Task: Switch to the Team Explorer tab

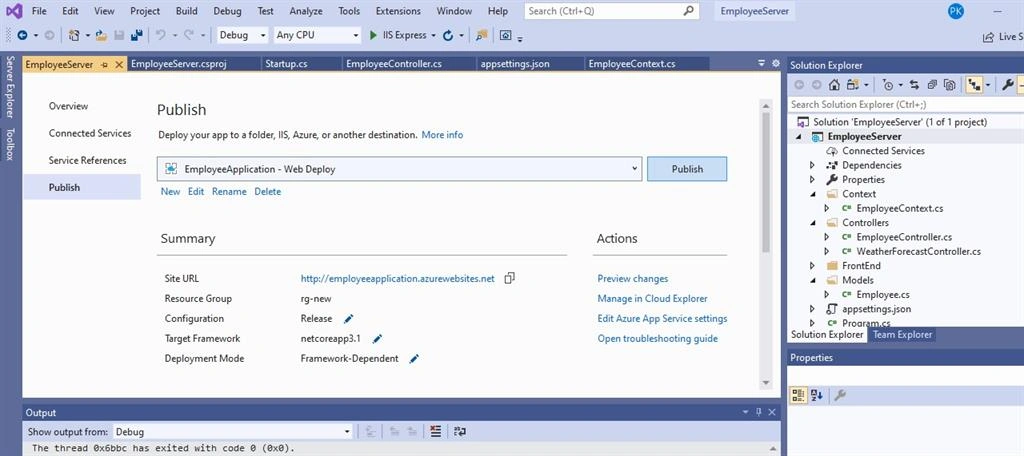Action: (x=903, y=334)
